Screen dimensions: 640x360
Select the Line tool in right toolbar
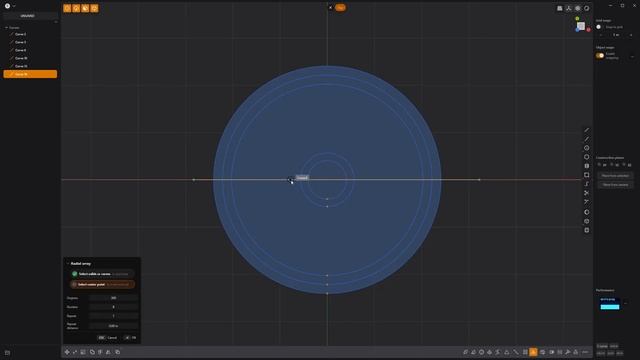(587, 130)
